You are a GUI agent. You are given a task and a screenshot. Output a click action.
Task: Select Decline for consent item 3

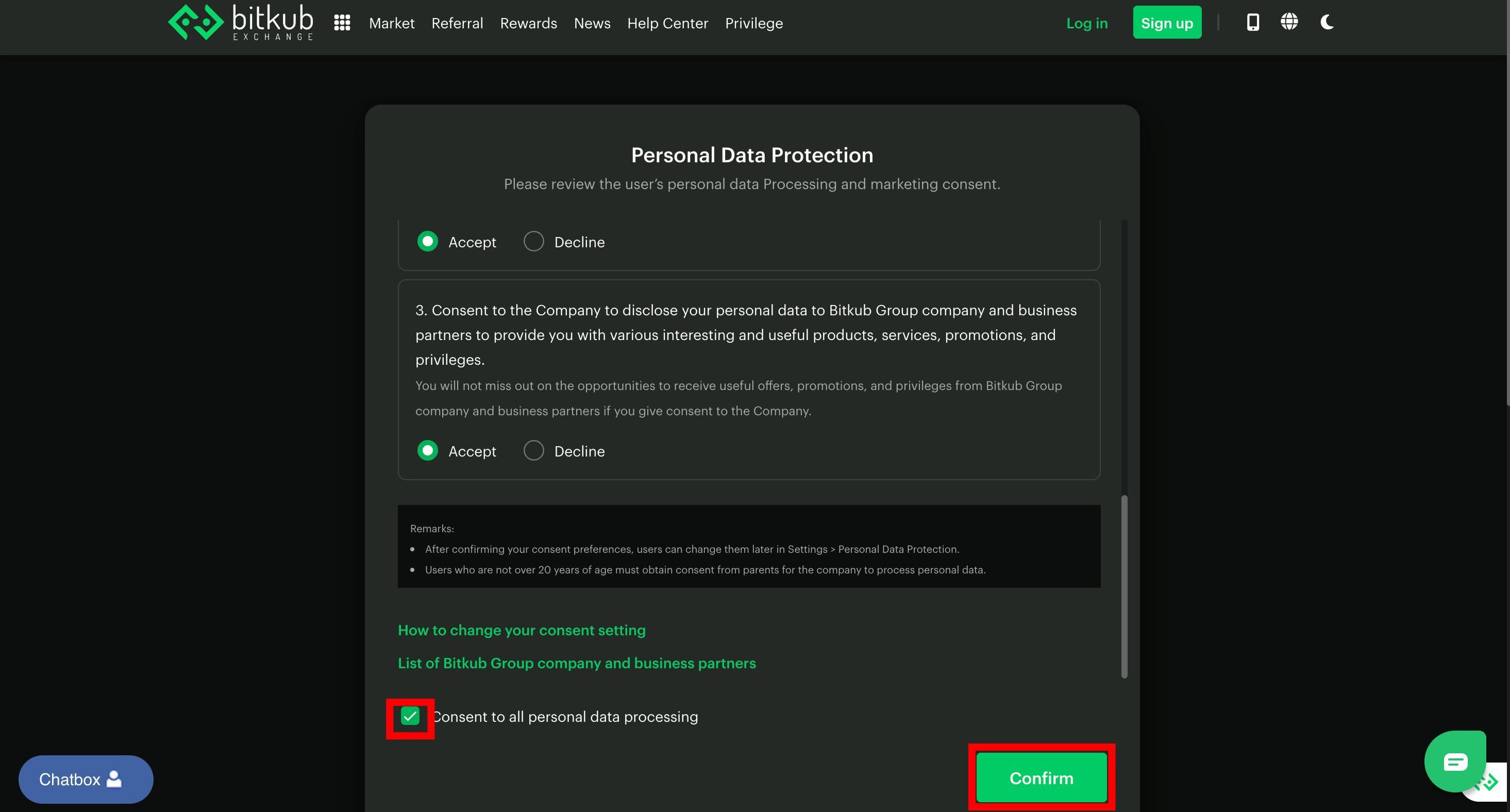pos(533,450)
